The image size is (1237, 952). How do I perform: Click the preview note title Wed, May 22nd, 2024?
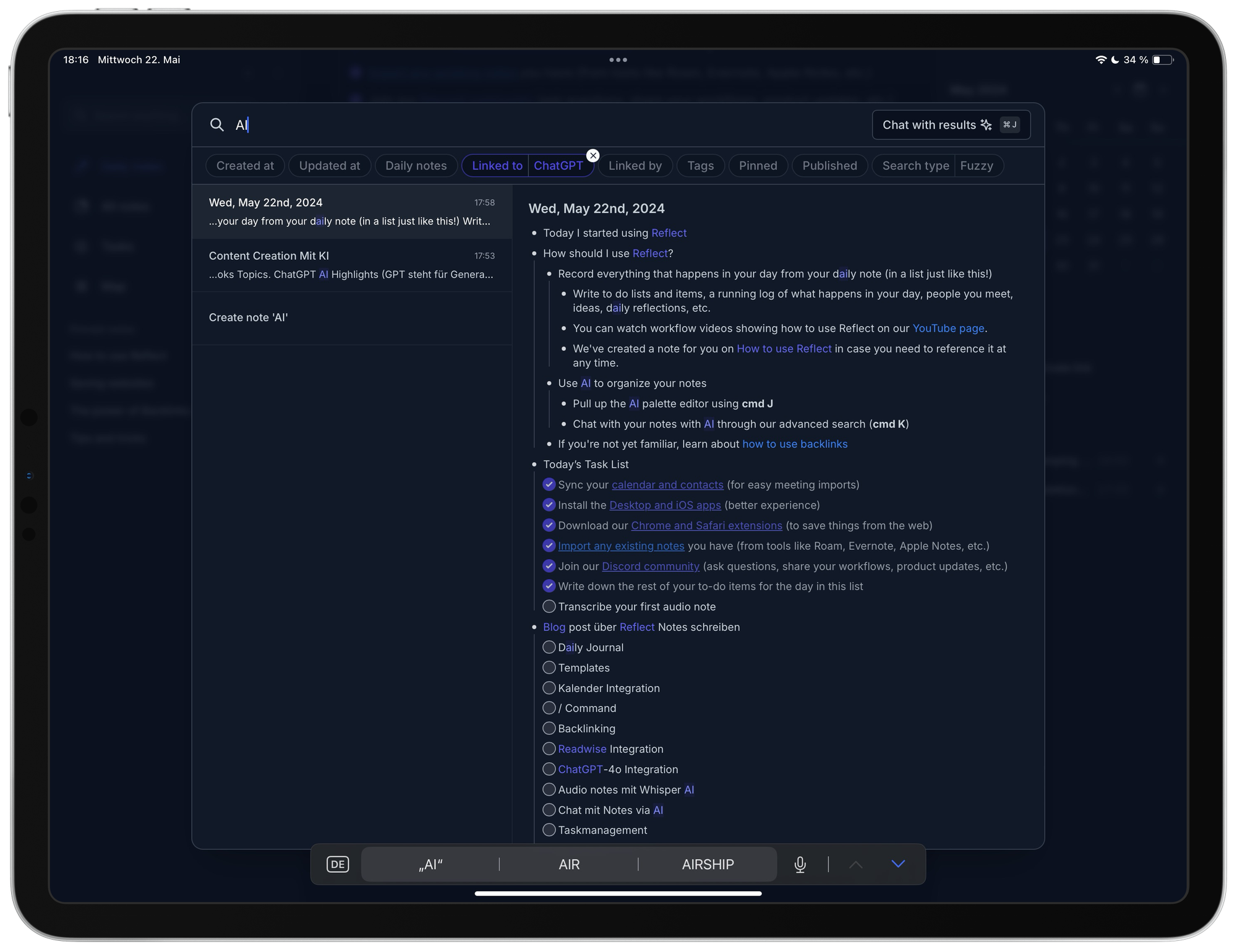tap(596, 208)
